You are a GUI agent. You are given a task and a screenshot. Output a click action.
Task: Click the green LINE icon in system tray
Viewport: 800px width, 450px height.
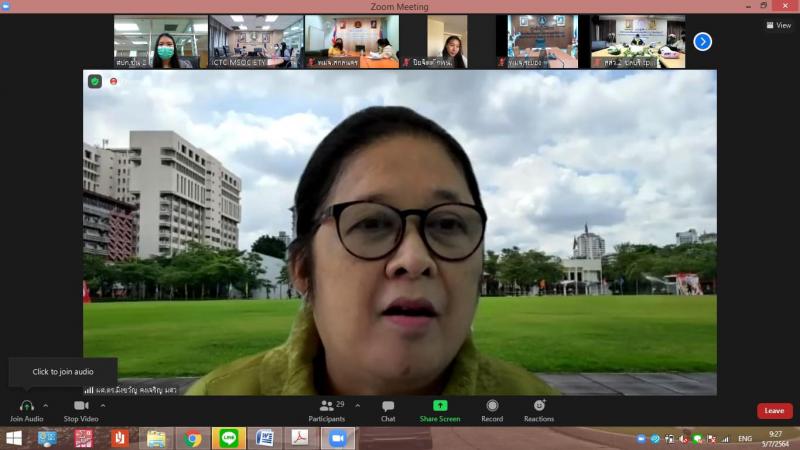pos(697,439)
